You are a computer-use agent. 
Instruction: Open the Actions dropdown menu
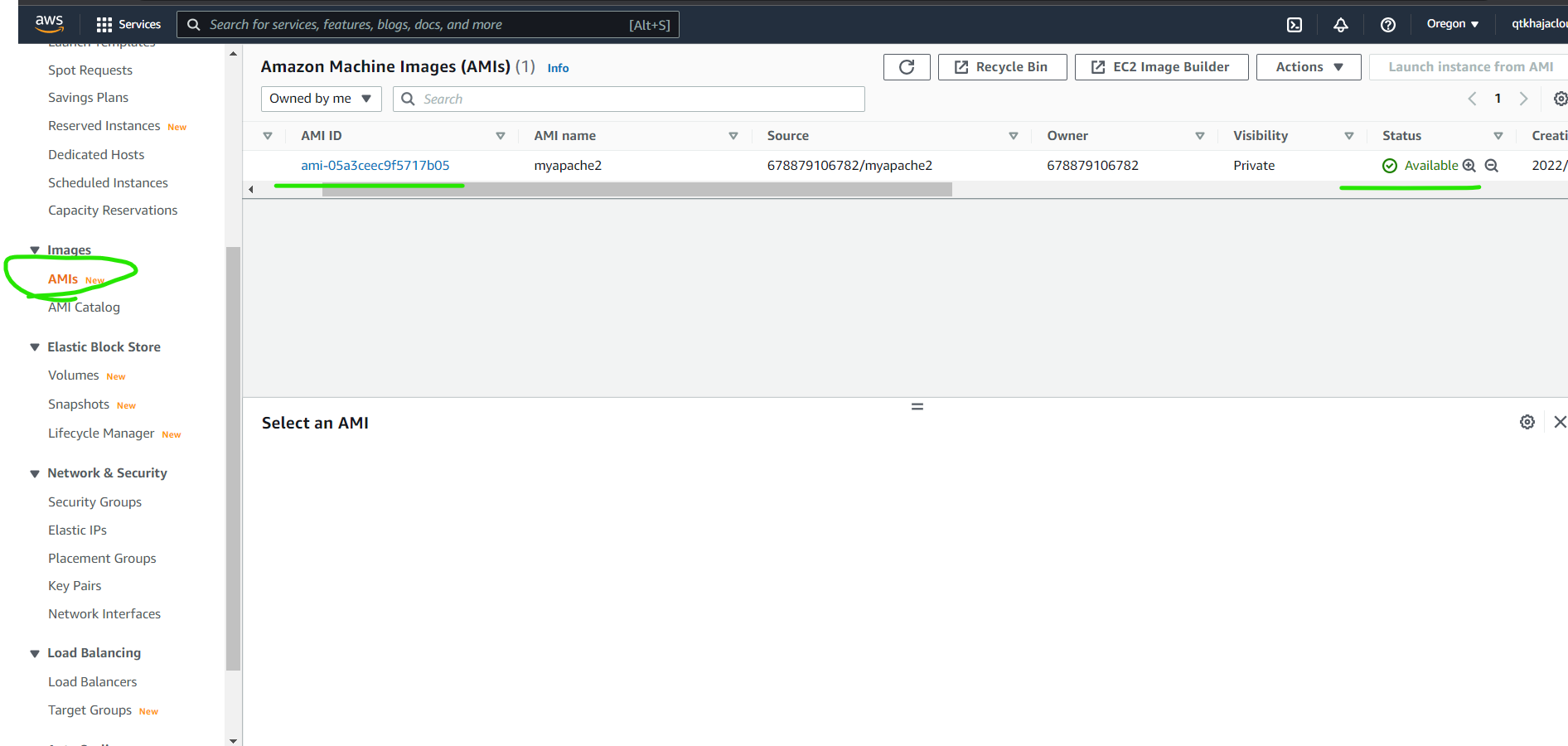point(1309,67)
